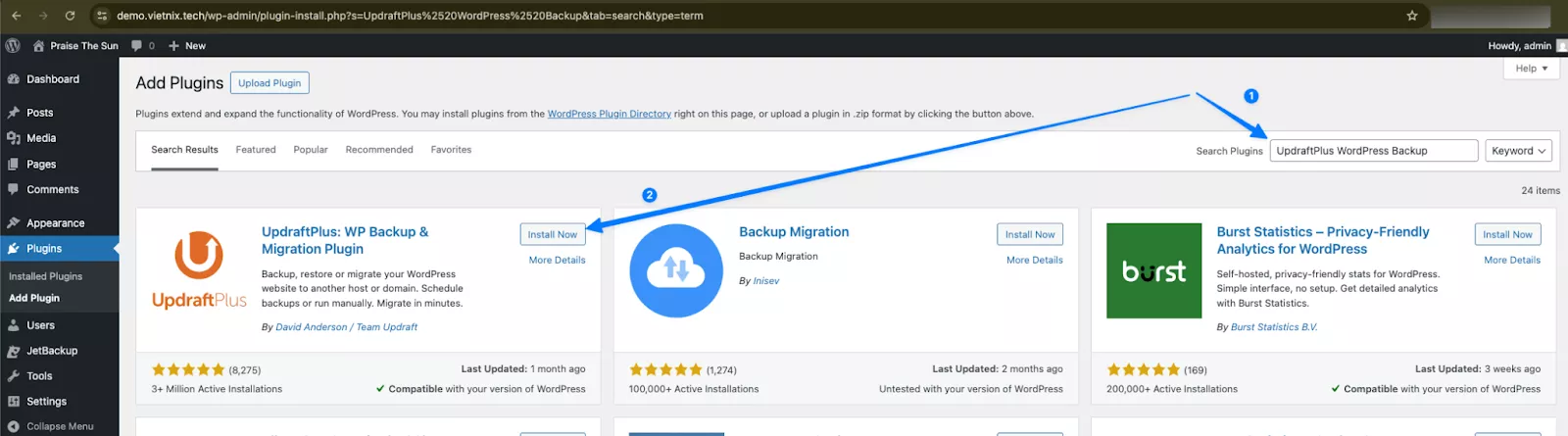This screenshot has width=1568, height=436.
Task: Switch to Favorites tab
Action: click(451, 150)
